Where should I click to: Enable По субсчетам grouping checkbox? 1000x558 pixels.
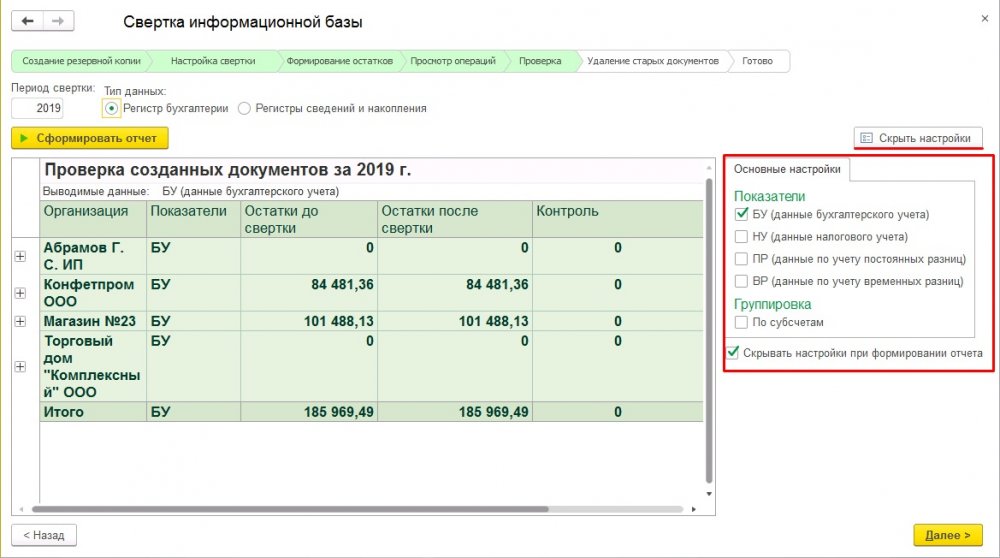pyautogui.click(x=741, y=323)
